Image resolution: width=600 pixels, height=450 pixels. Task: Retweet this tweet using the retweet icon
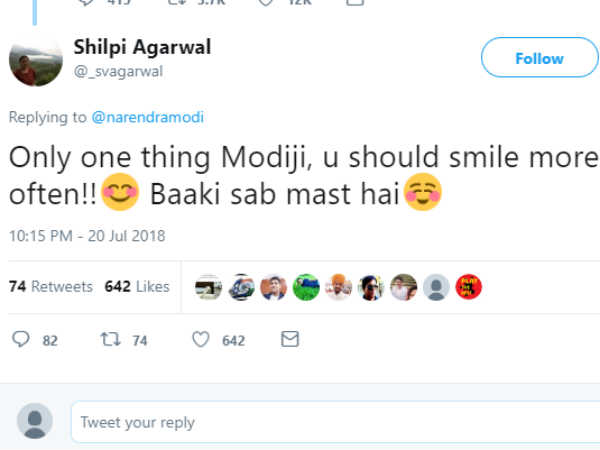[x=110, y=340]
